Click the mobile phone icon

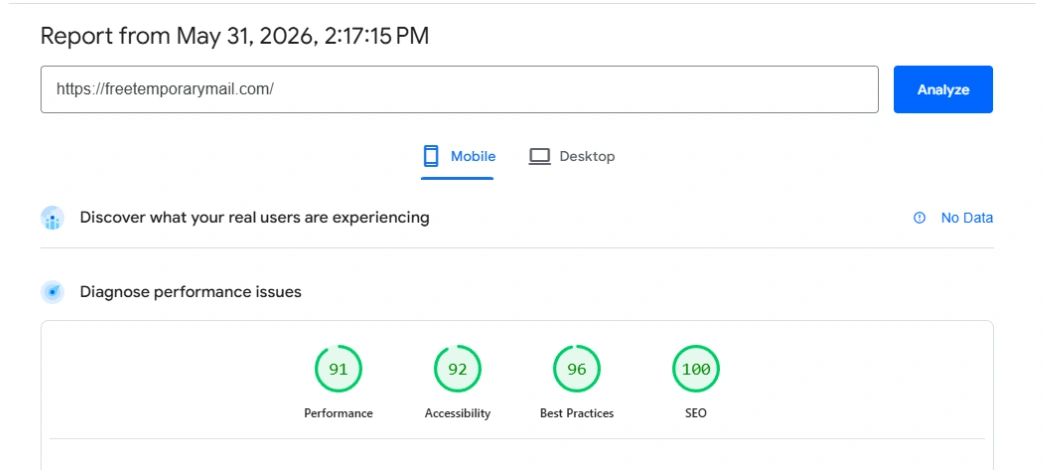pyautogui.click(x=431, y=157)
